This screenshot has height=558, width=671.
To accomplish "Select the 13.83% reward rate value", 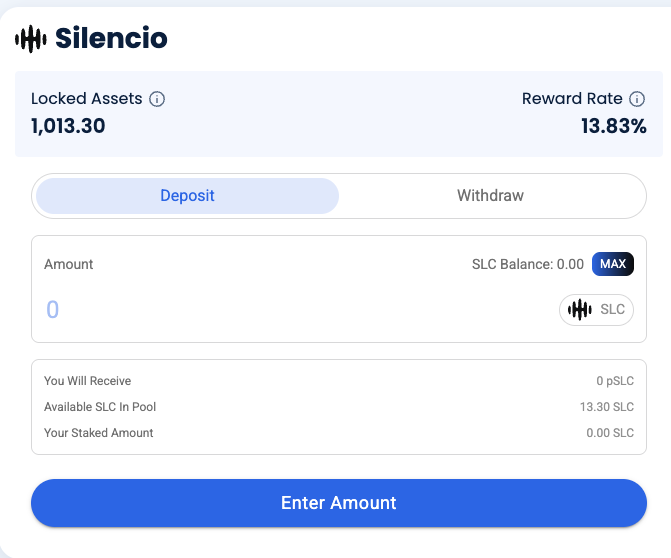I will point(614,126).
